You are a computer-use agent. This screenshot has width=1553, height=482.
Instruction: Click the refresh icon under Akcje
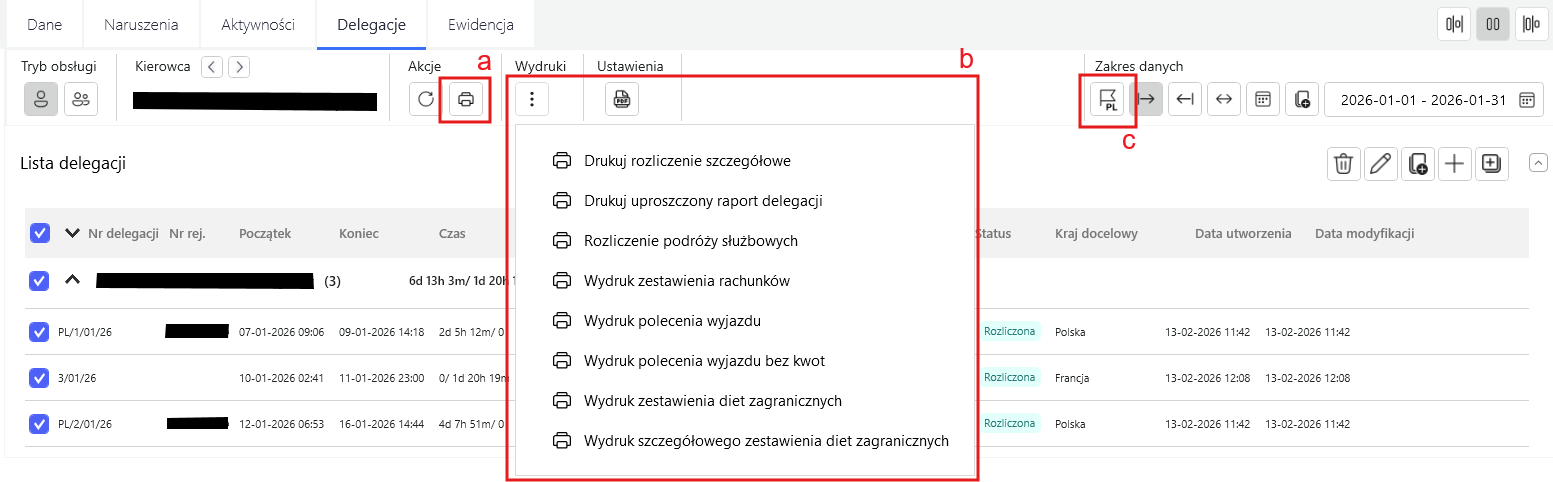tap(426, 99)
